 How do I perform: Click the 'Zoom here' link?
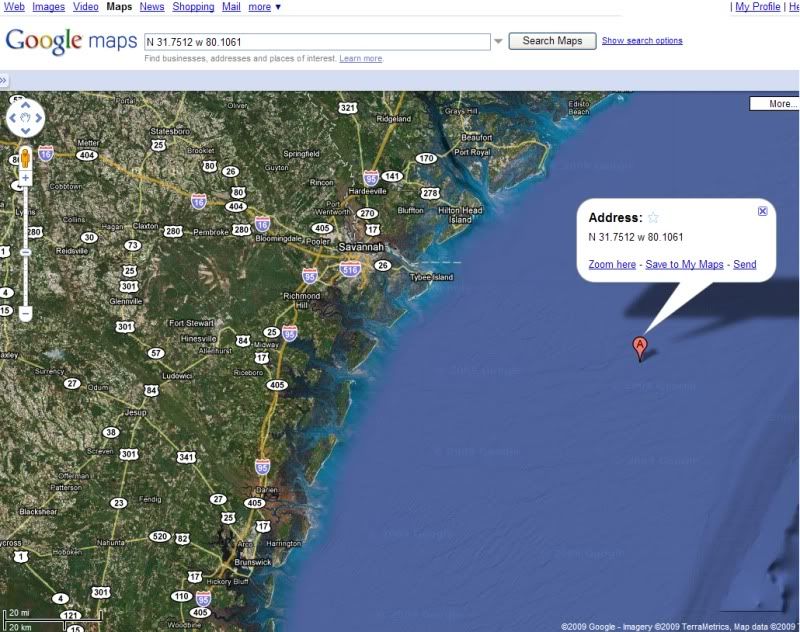pyautogui.click(x=612, y=264)
